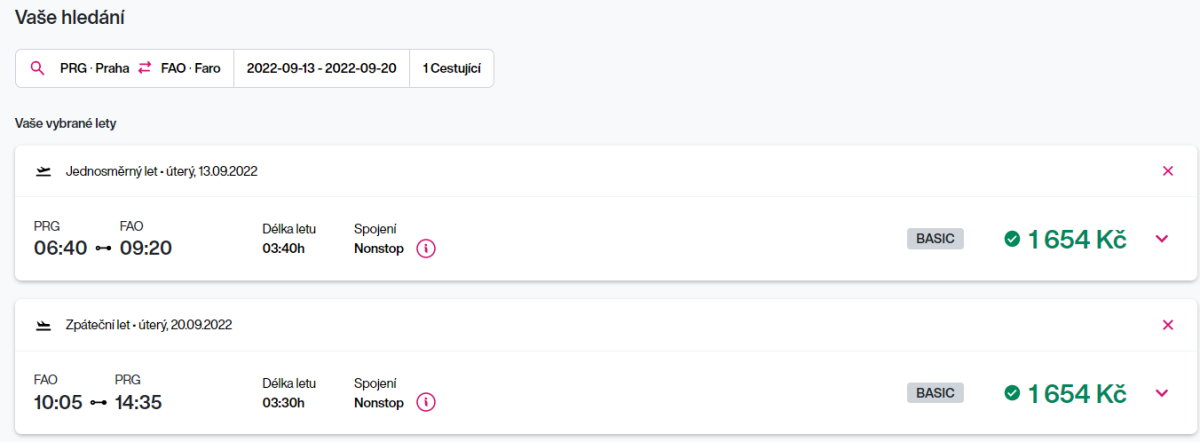Remove the outbound flight on 13.09.2022
The image size is (1200, 442).
(x=1168, y=171)
